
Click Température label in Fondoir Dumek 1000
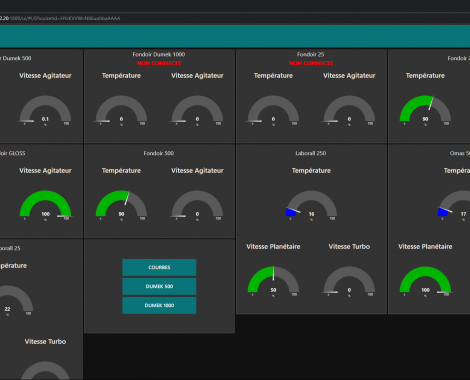[x=121, y=76]
